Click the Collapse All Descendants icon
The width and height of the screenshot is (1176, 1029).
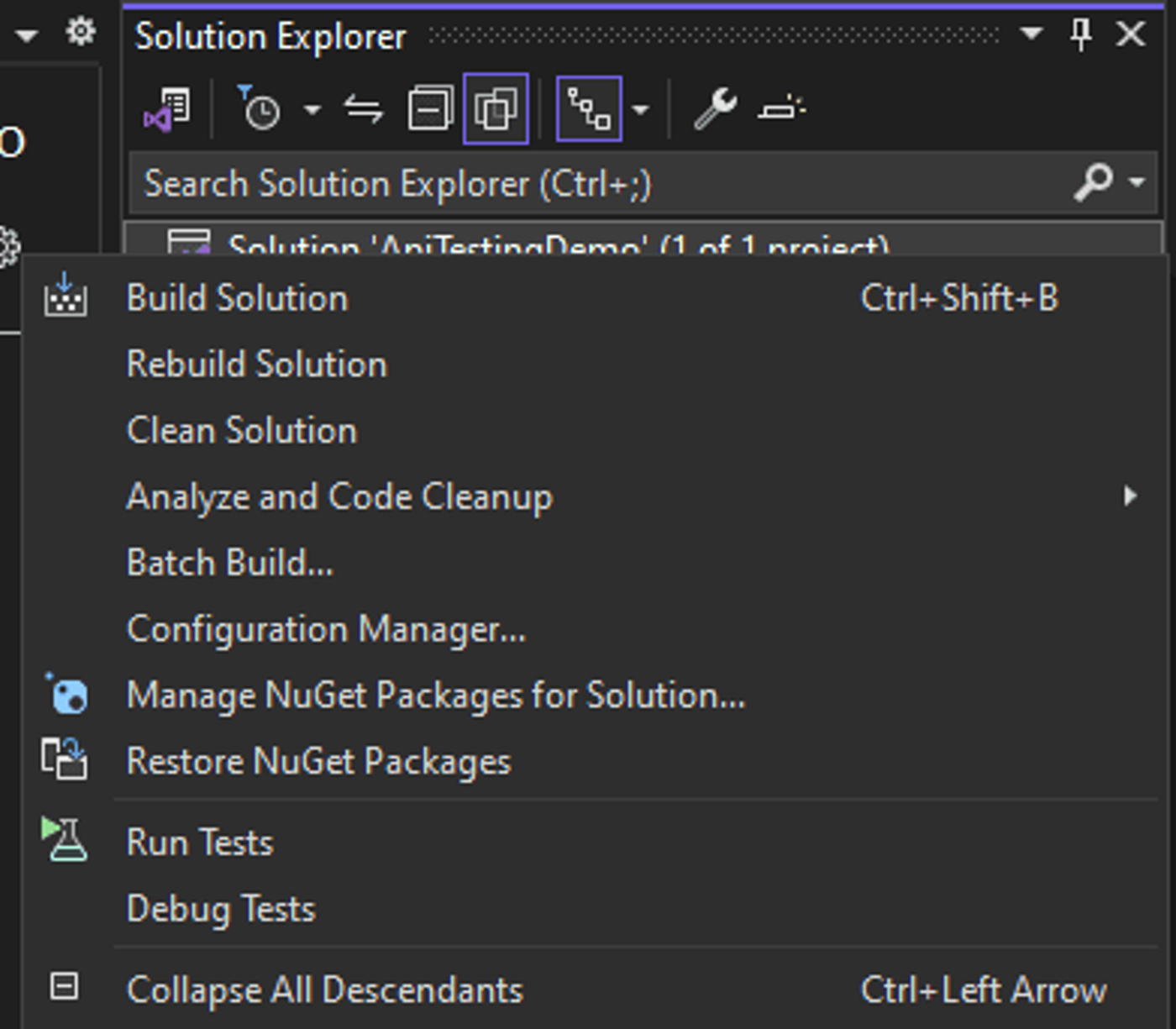65,986
